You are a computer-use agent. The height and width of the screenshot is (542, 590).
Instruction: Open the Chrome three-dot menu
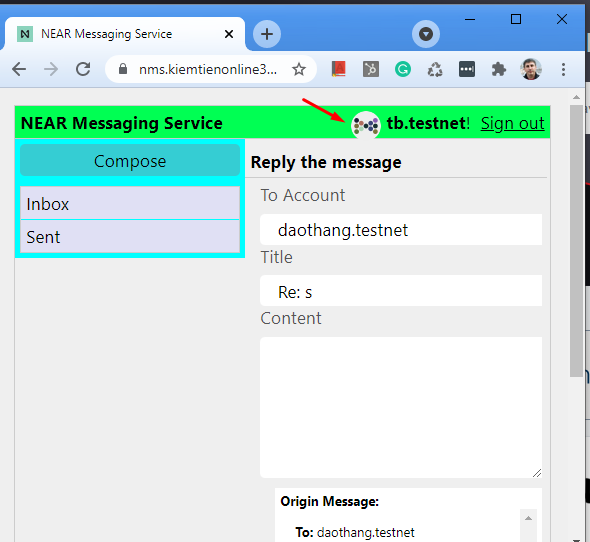(x=563, y=69)
